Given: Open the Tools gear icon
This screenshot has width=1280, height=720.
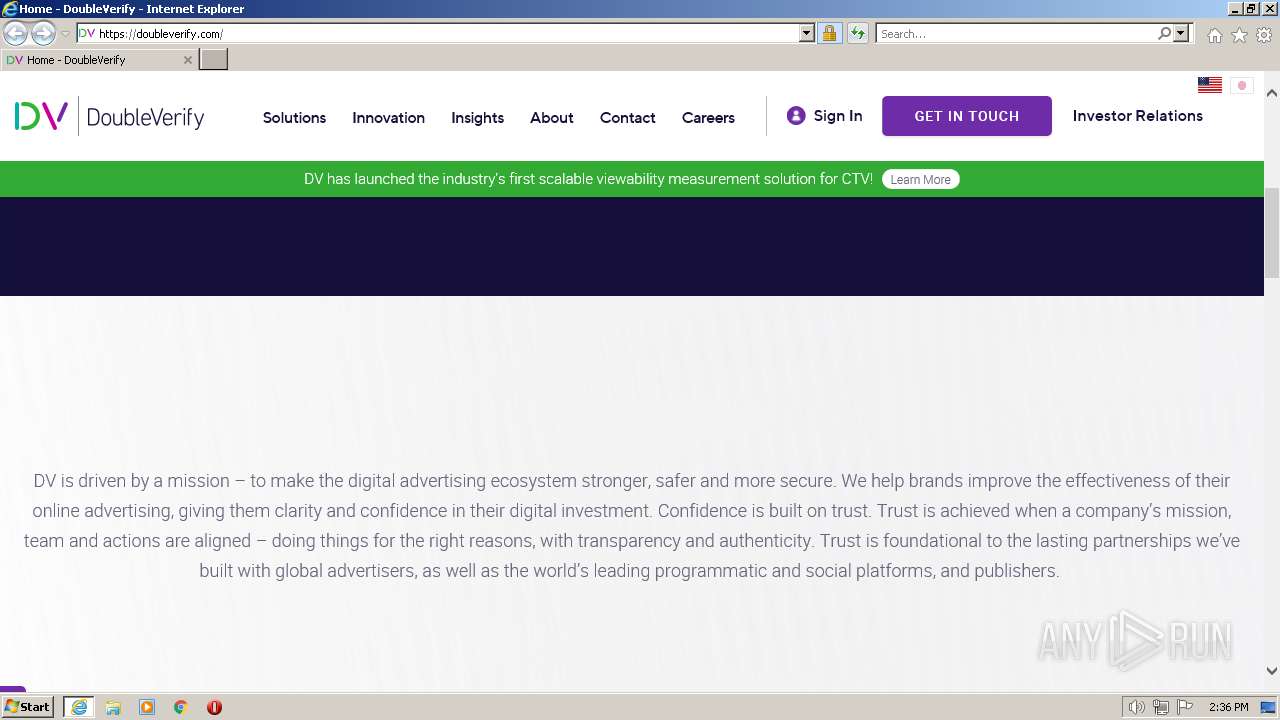Looking at the screenshot, I should 1264,35.
